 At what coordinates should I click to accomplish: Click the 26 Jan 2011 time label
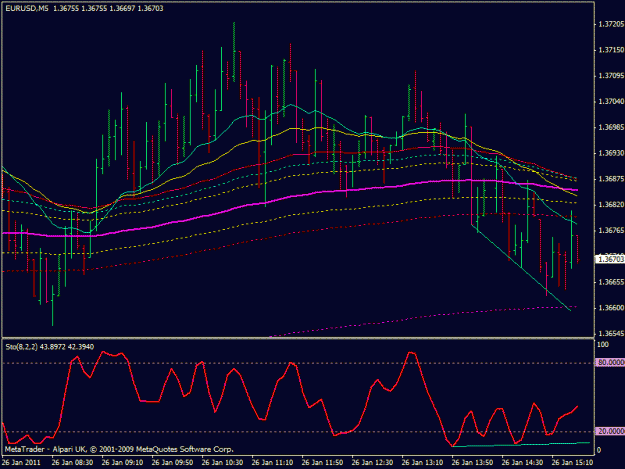tap(22, 463)
